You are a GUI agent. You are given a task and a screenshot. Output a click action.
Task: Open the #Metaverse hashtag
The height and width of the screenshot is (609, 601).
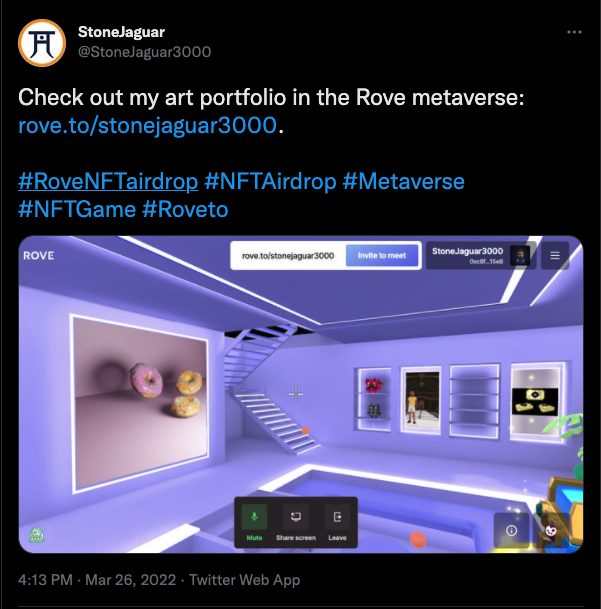404,181
